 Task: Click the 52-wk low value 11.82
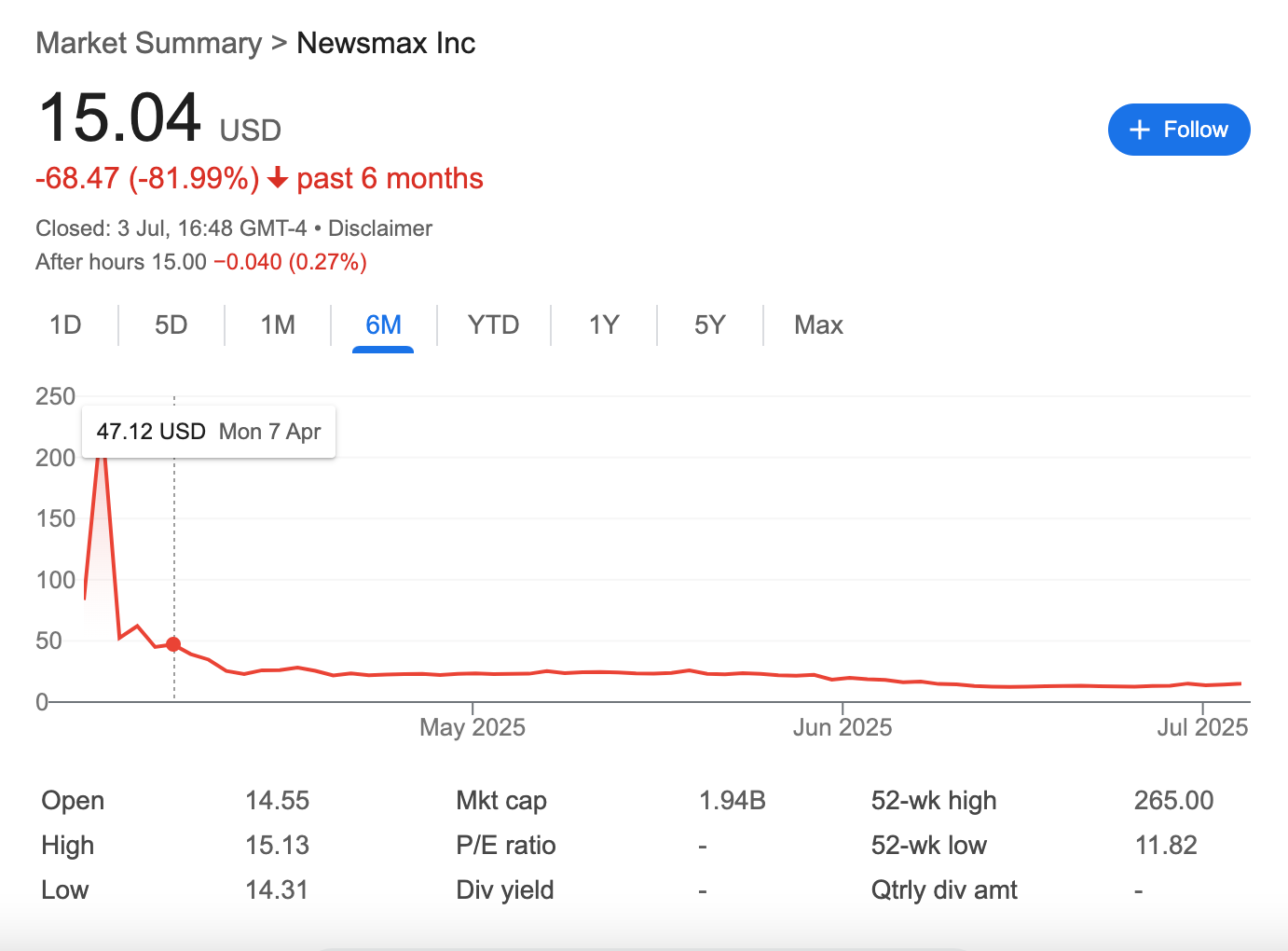[1166, 845]
